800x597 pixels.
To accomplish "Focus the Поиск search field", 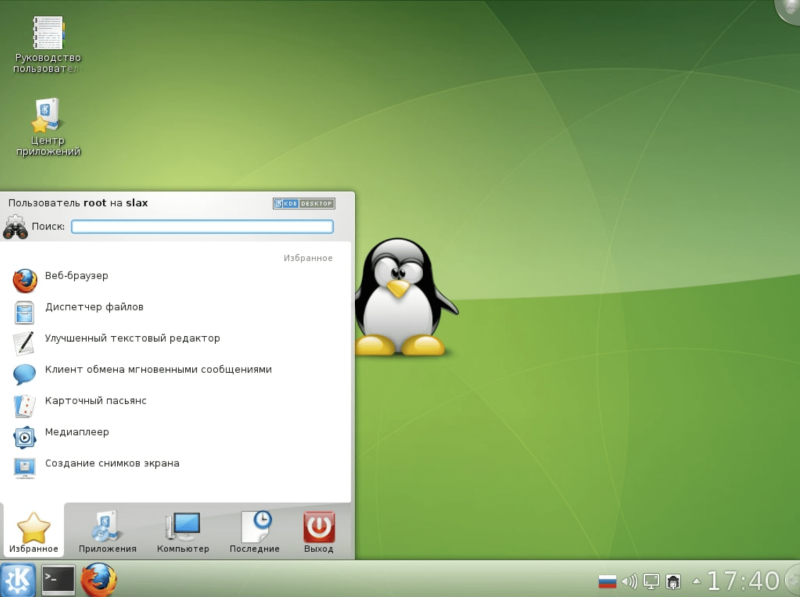I will (202, 227).
